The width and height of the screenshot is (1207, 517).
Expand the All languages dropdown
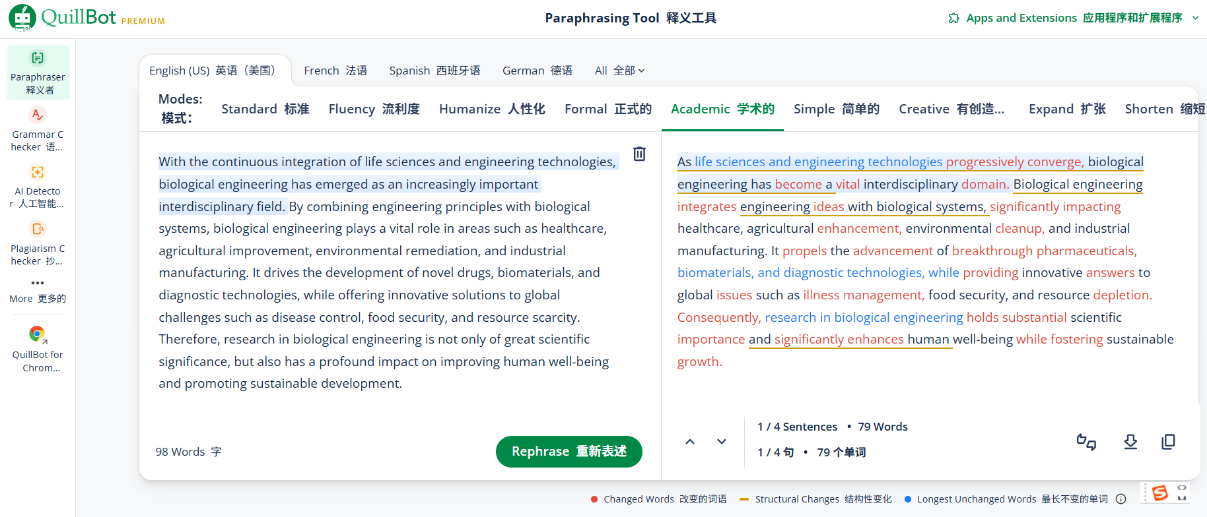(x=619, y=71)
